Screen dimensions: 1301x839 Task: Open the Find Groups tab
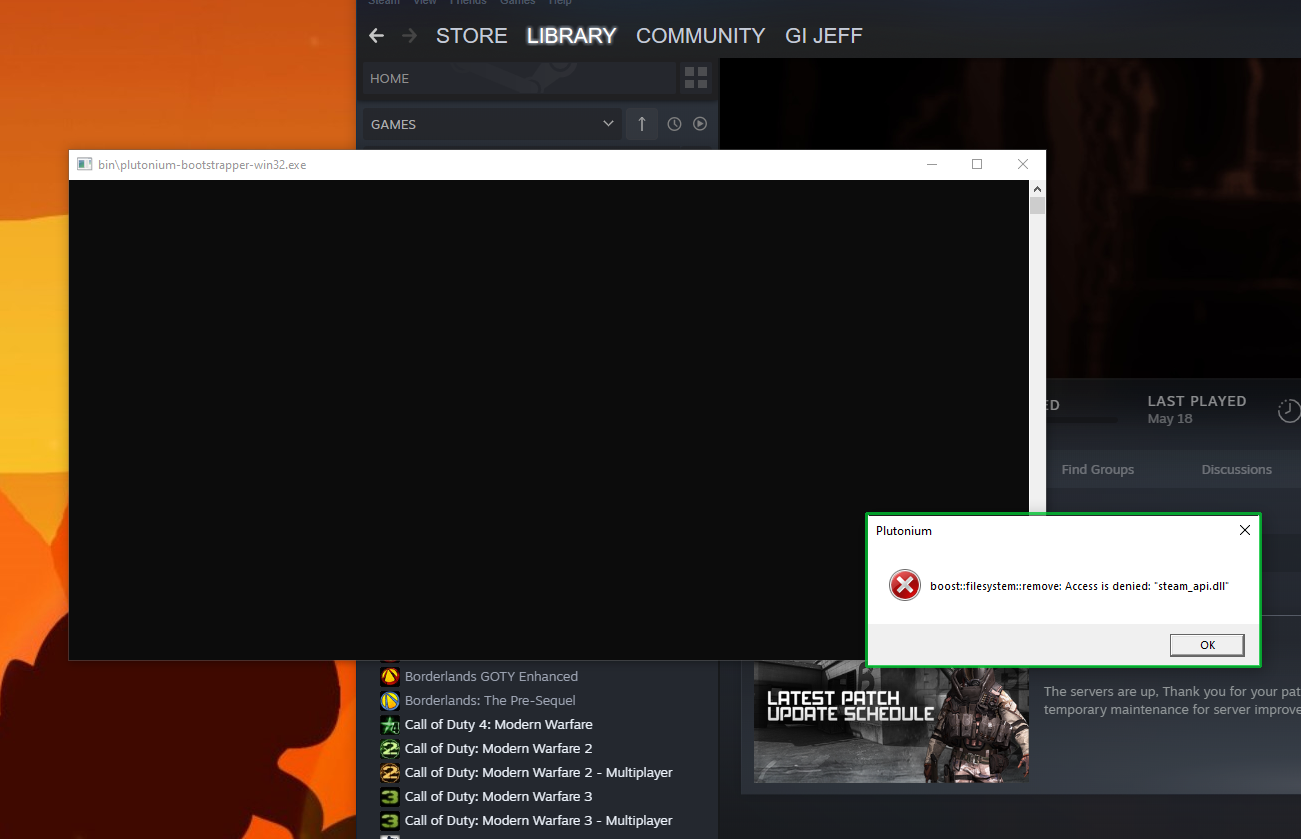1097,469
